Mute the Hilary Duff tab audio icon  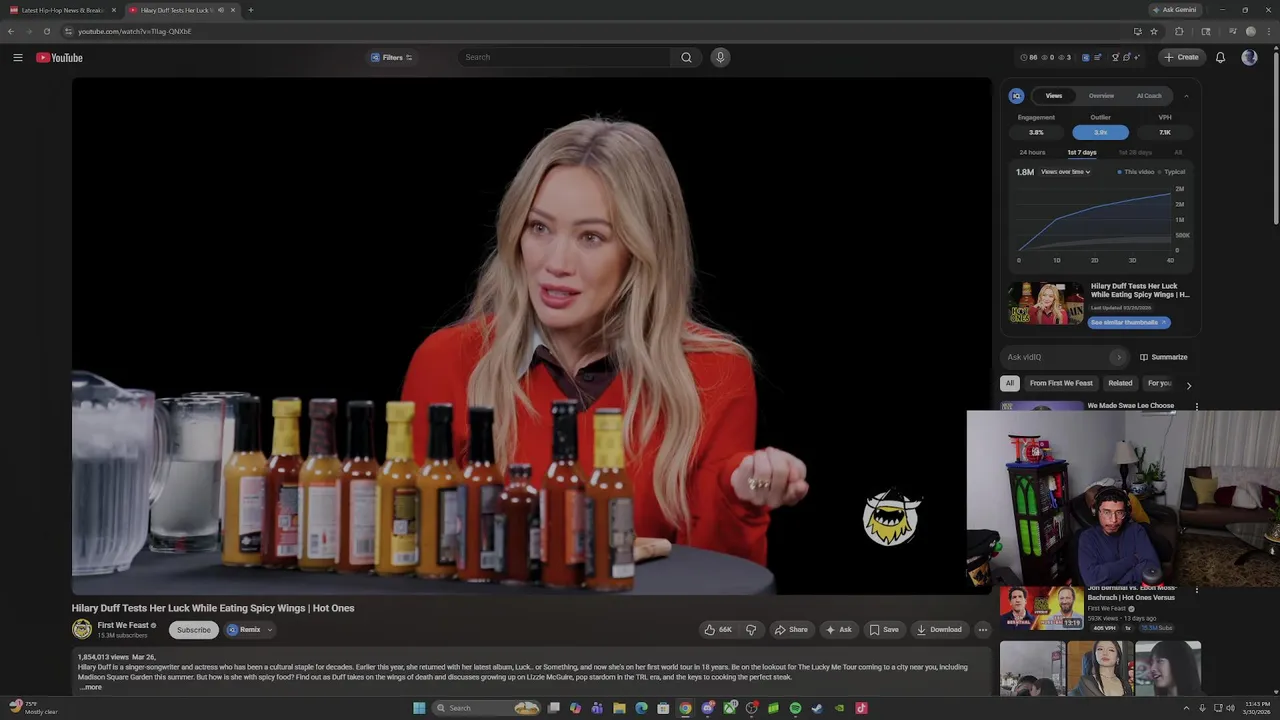pos(221,10)
